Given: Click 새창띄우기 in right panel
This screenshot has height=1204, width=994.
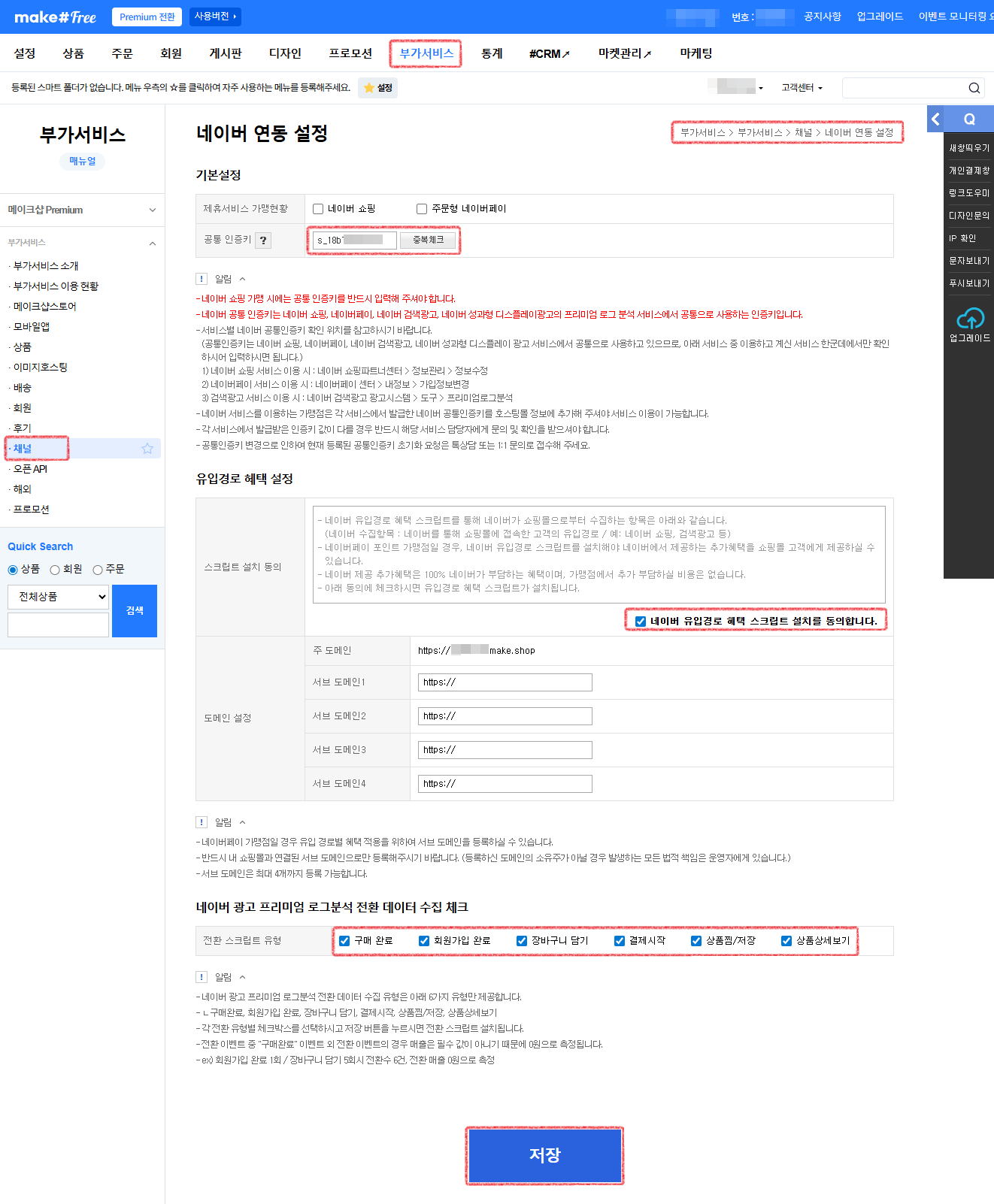Looking at the screenshot, I should [969, 148].
